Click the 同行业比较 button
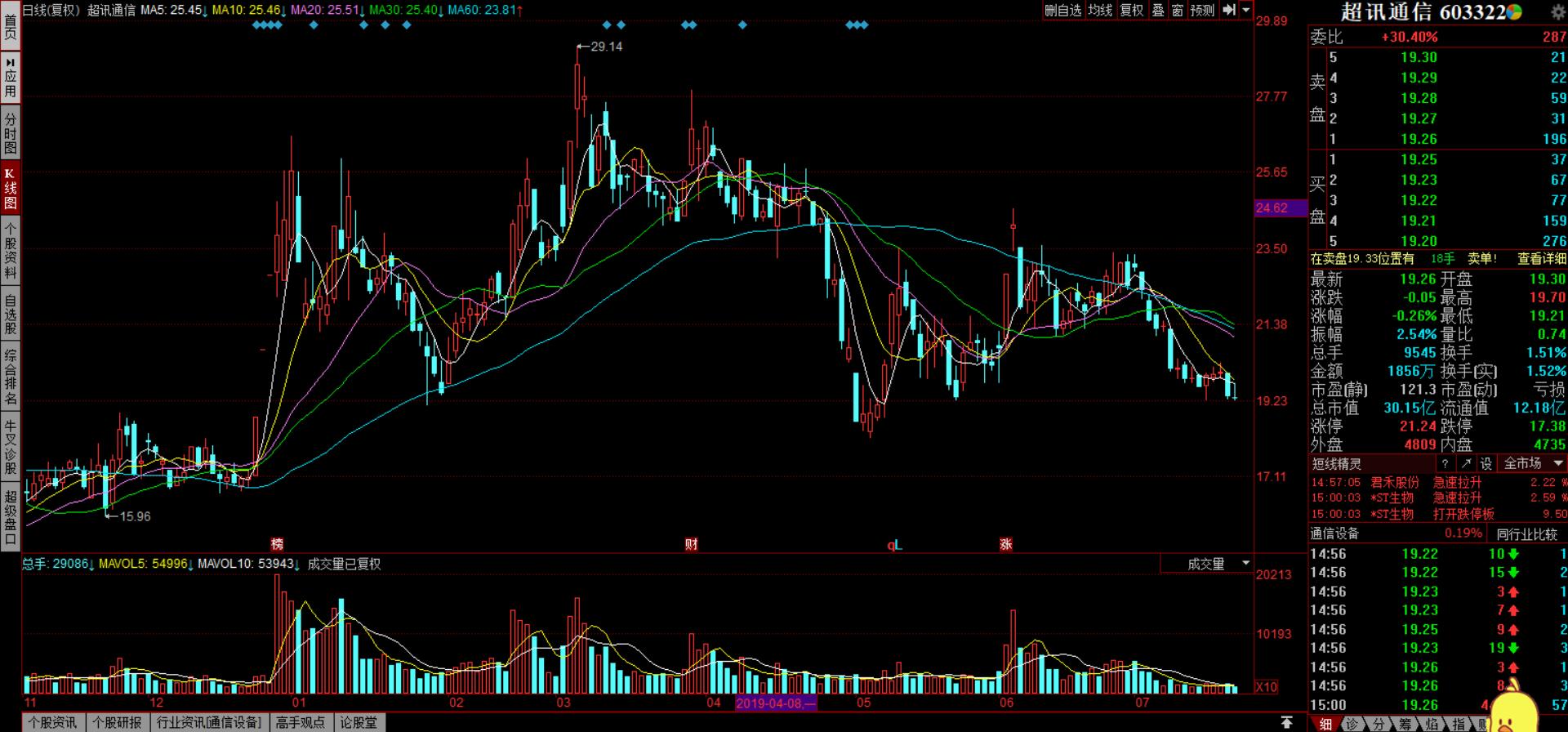Image resolution: width=1568 pixels, height=732 pixels. [1526, 533]
